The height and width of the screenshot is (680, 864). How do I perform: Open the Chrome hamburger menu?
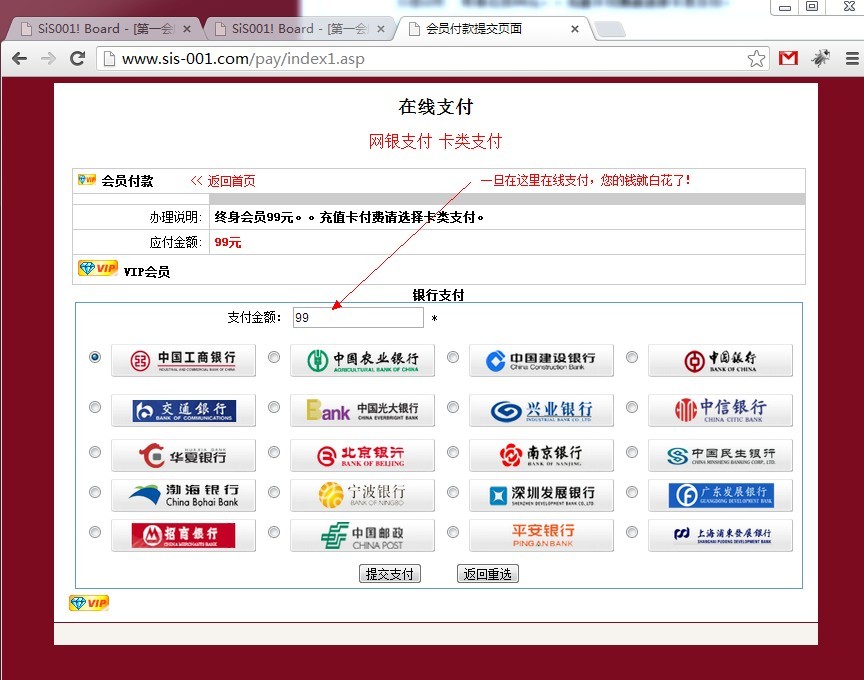(x=852, y=58)
